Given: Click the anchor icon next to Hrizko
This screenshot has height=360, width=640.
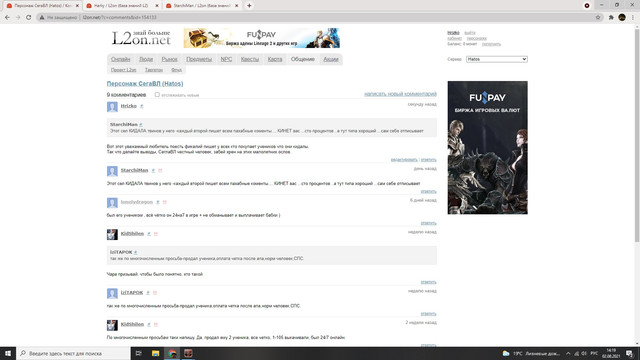Looking at the screenshot, I should (x=142, y=106).
